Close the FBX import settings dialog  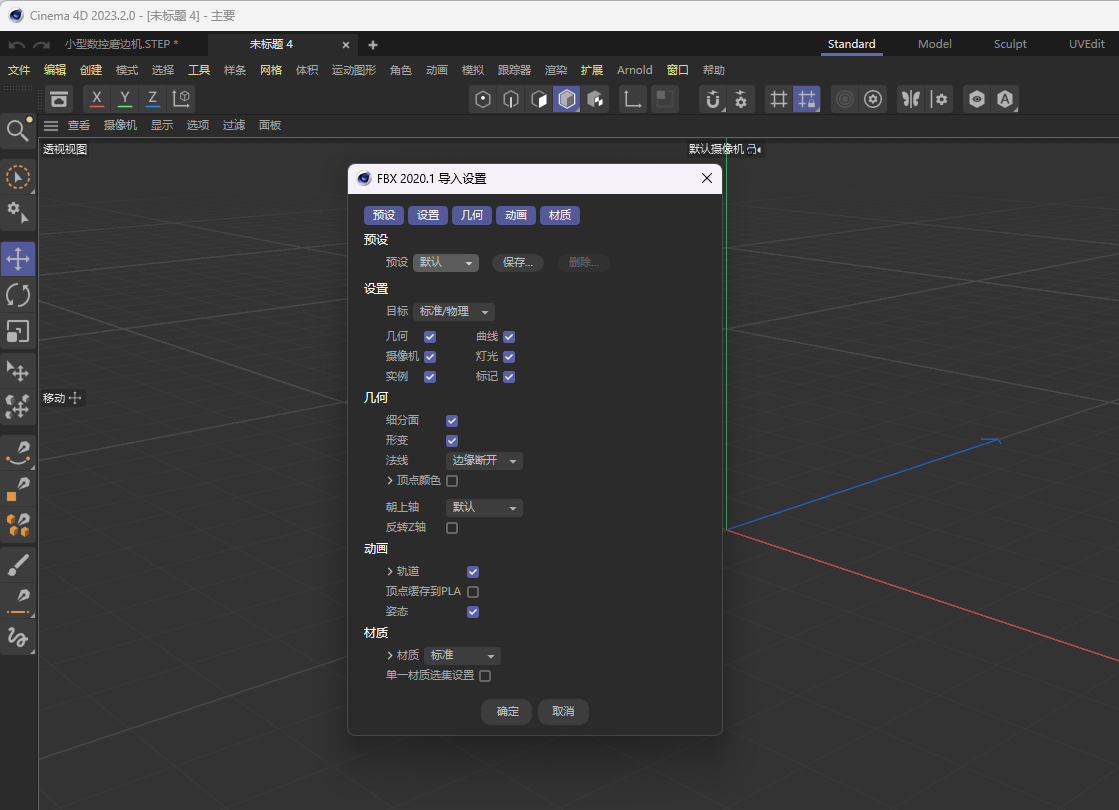(707, 178)
